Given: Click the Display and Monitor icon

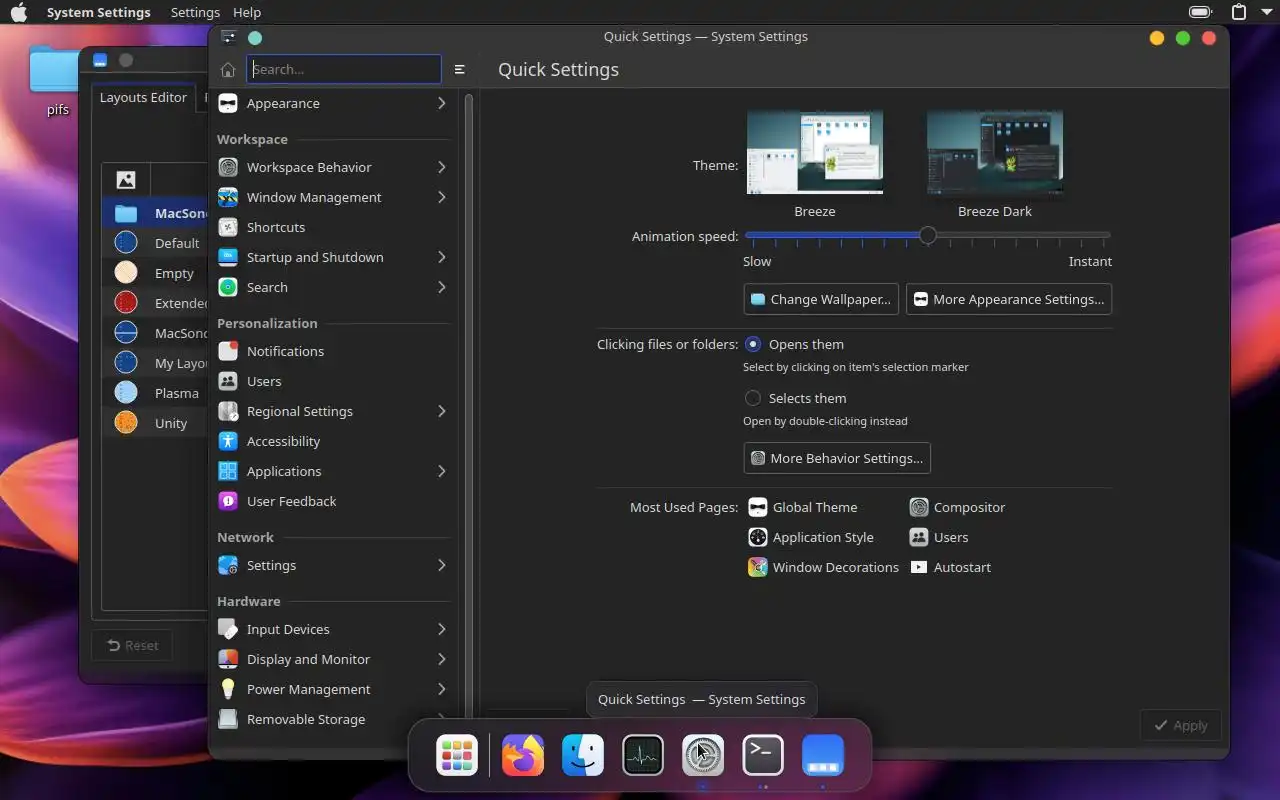Looking at the screenshot, I should coord(228,659).
